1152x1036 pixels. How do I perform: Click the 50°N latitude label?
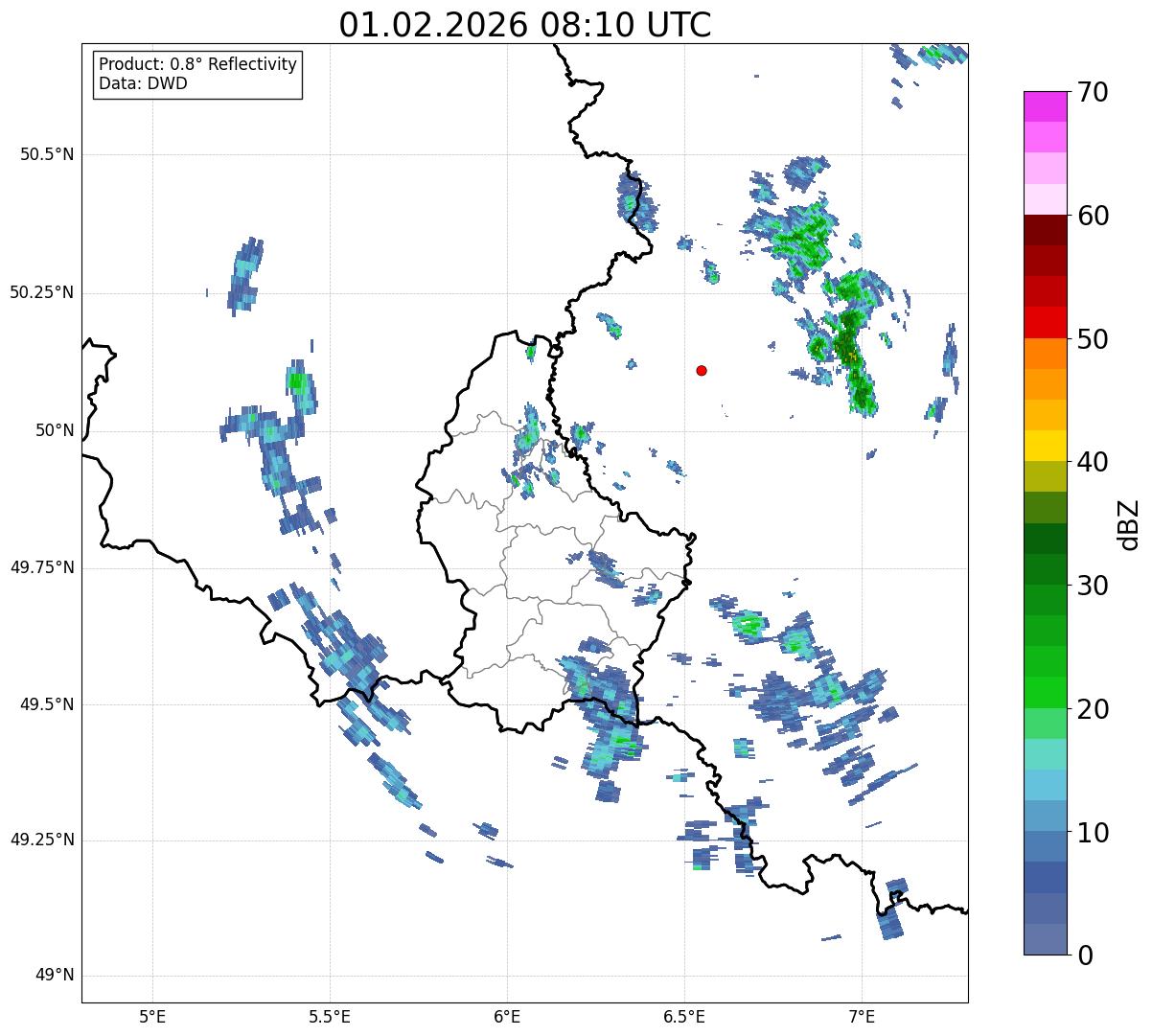click(55, 431)
